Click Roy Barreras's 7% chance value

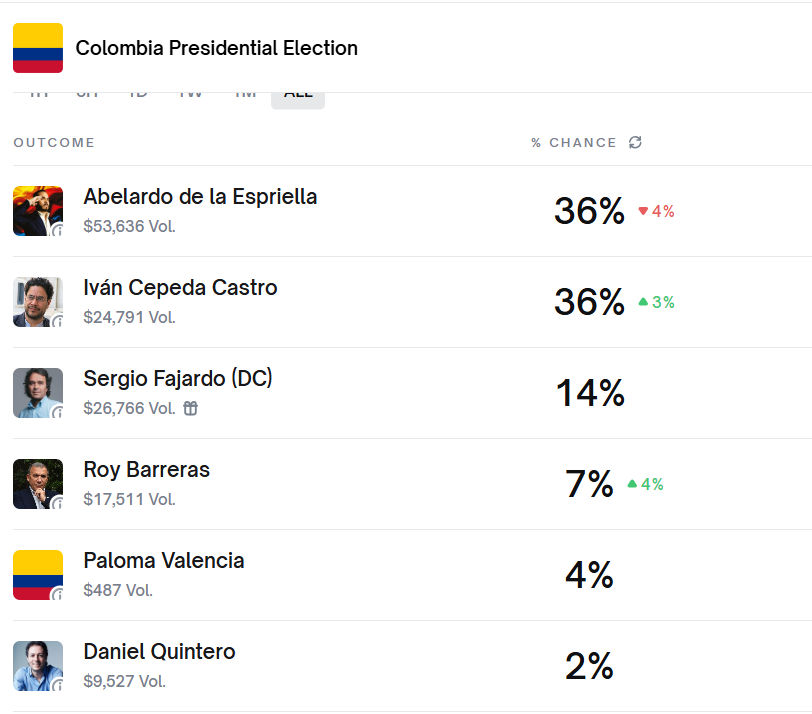(589, 484)
